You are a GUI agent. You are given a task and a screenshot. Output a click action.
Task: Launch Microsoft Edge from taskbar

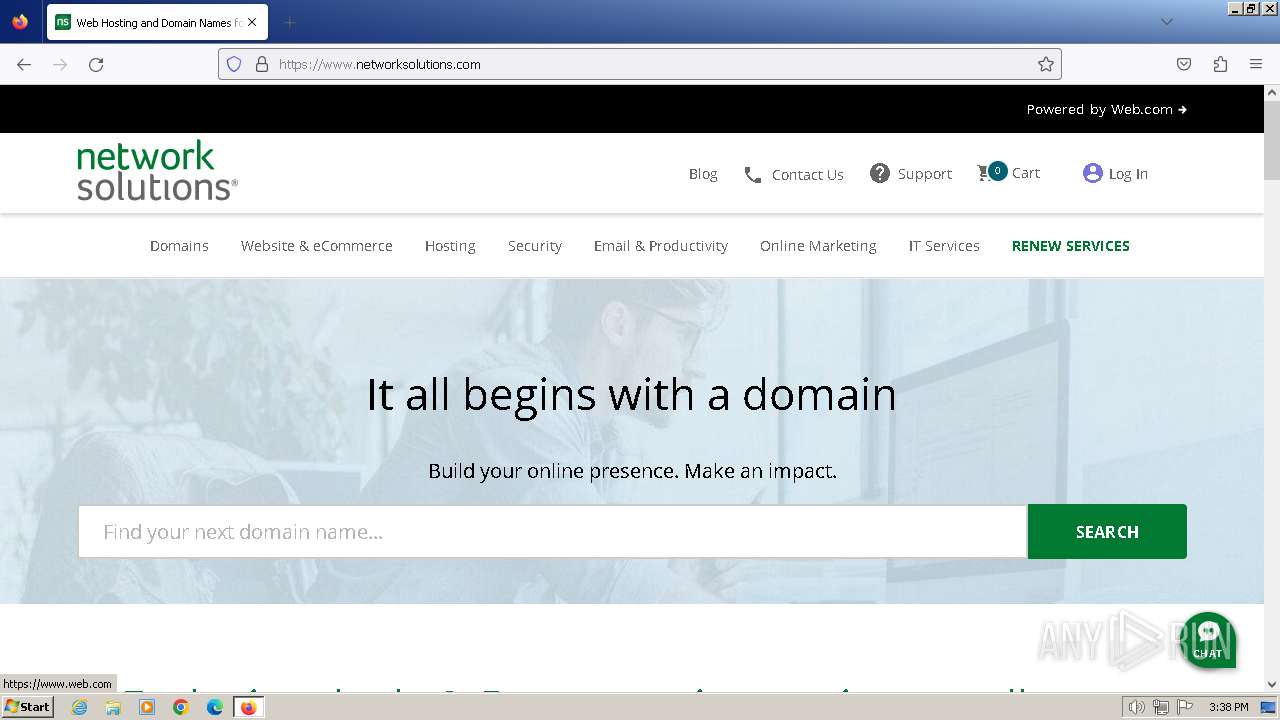point(214,707)
